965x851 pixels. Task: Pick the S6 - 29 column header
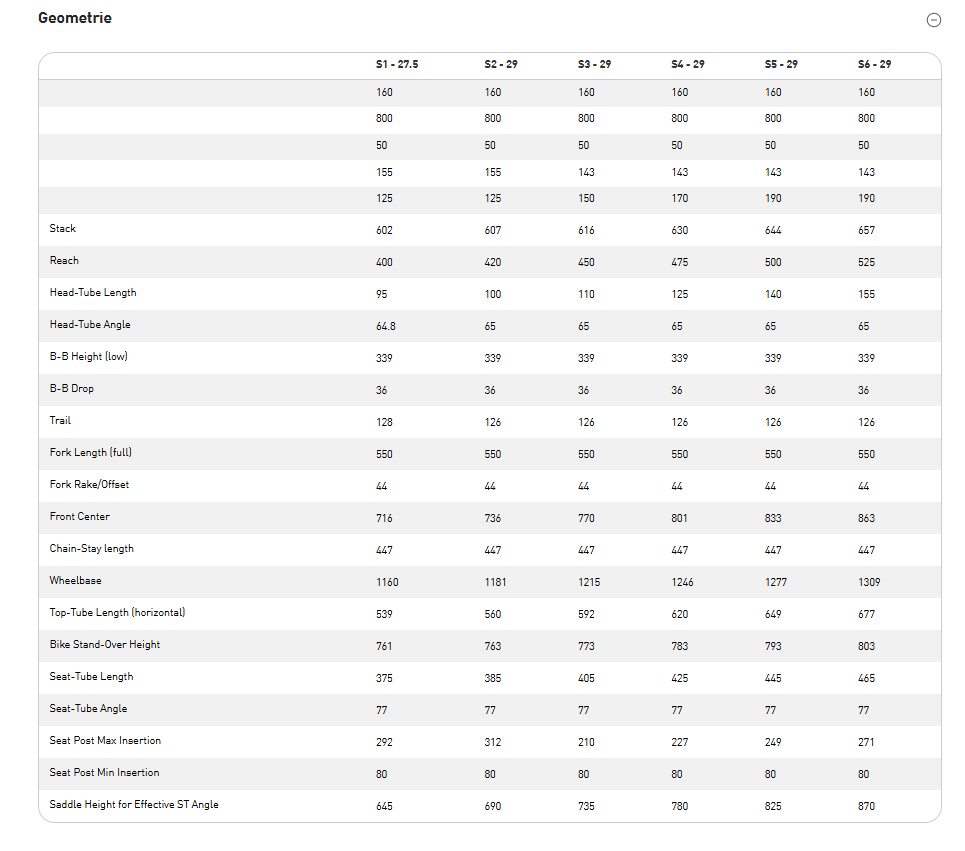click(874, 64)
